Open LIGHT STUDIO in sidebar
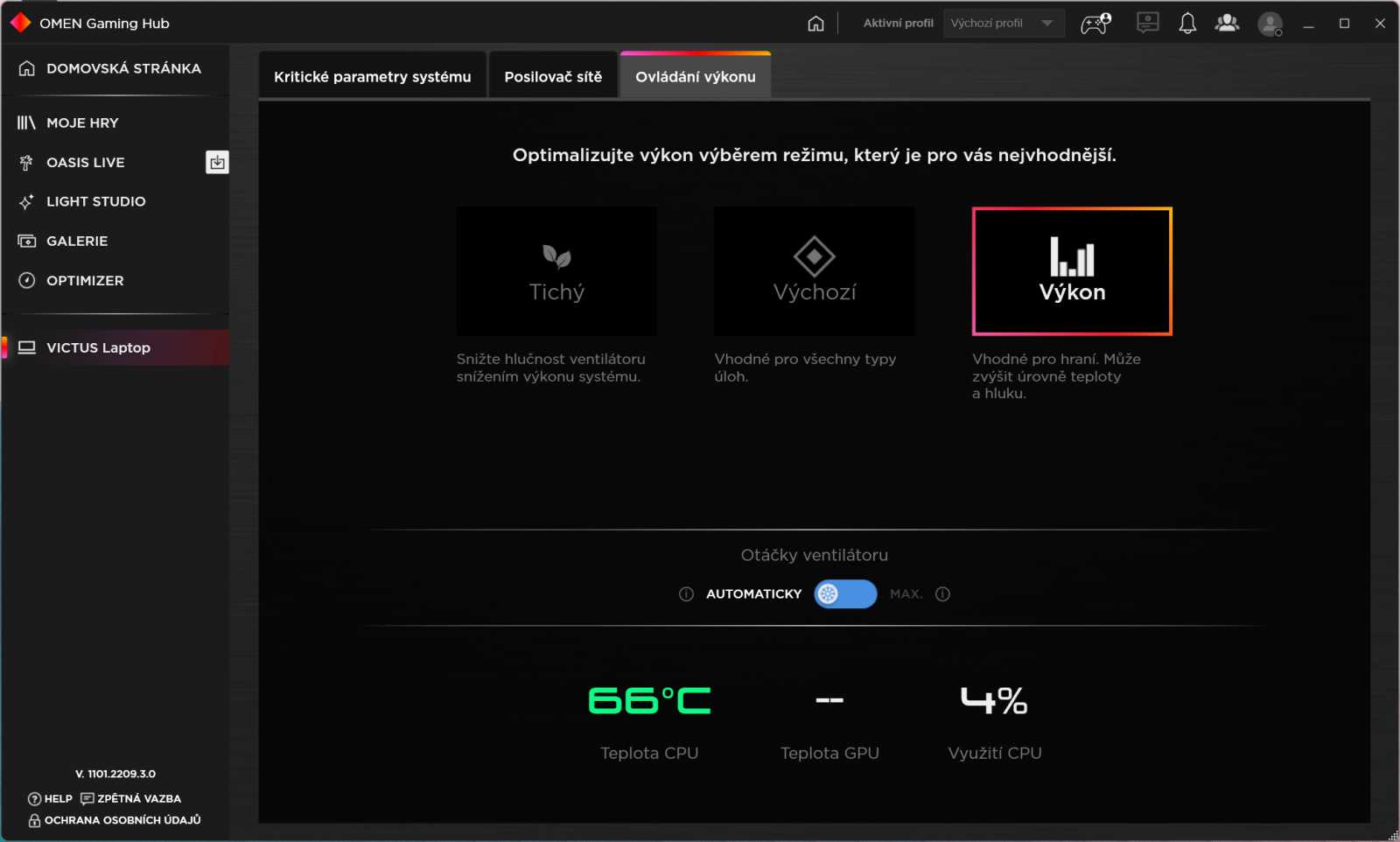1400x842 pixels. click(115, 201)
